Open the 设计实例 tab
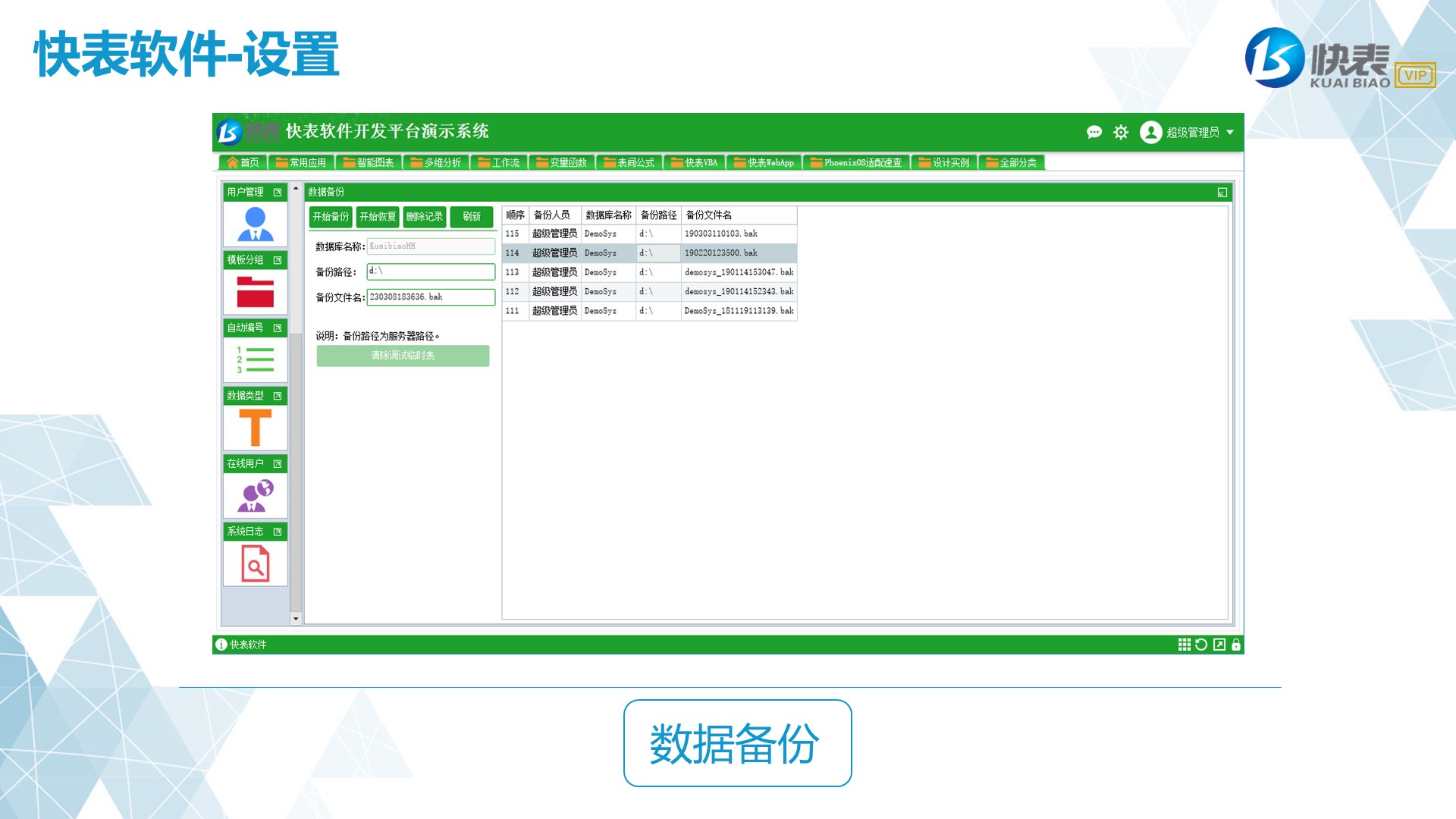The image size is (1456, 819). pos(944,162)
